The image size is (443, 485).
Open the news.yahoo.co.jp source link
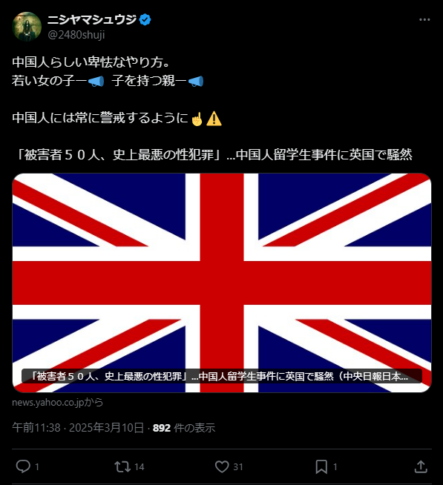click(58, 402)
